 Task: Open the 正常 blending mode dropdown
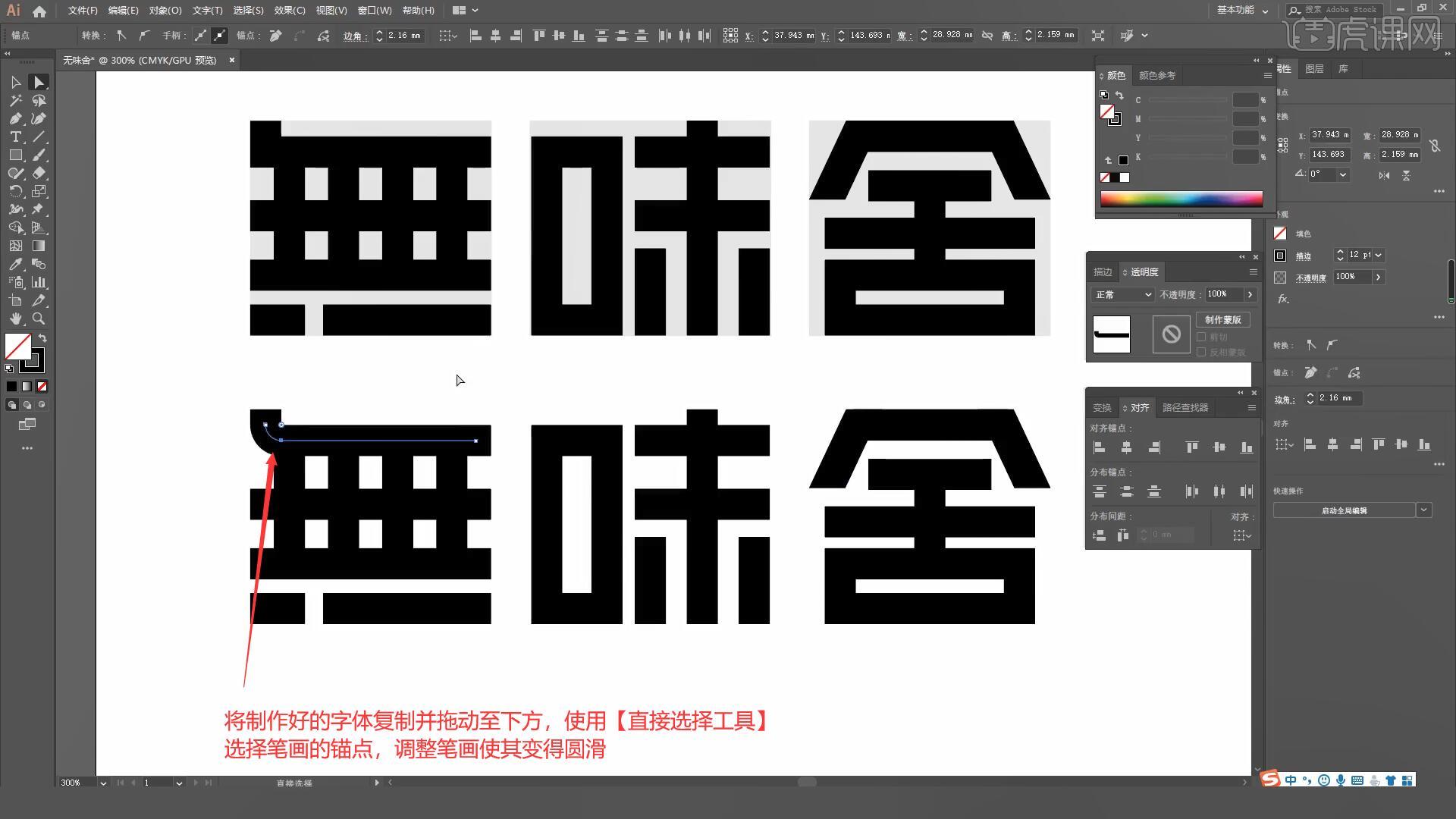click(x=1122, y=294)
